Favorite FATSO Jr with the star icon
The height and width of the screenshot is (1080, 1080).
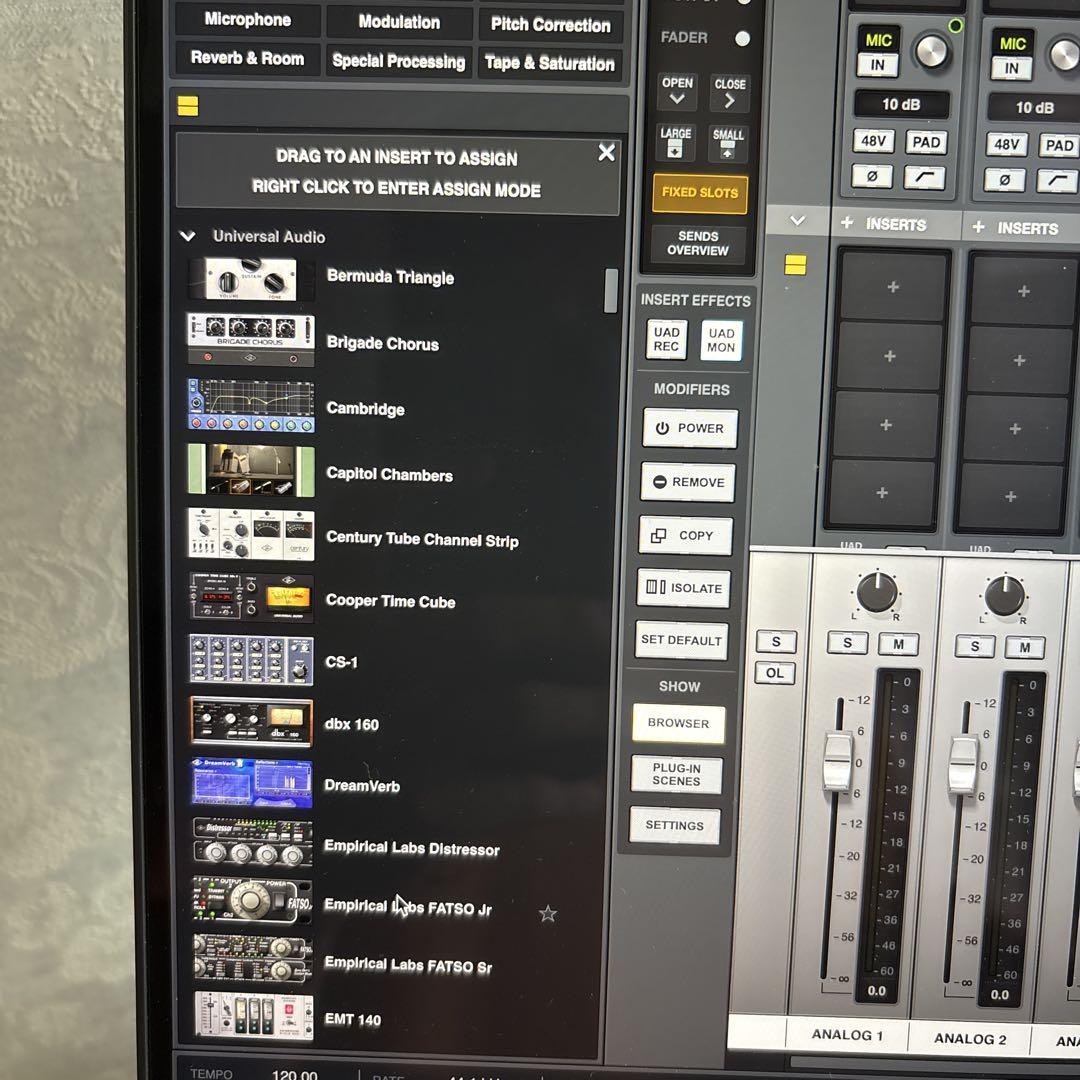click(x=548, y=913)
